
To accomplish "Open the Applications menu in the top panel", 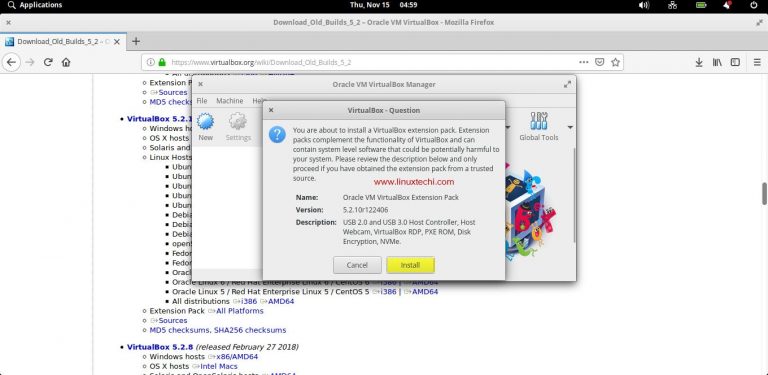I will 35,5.
